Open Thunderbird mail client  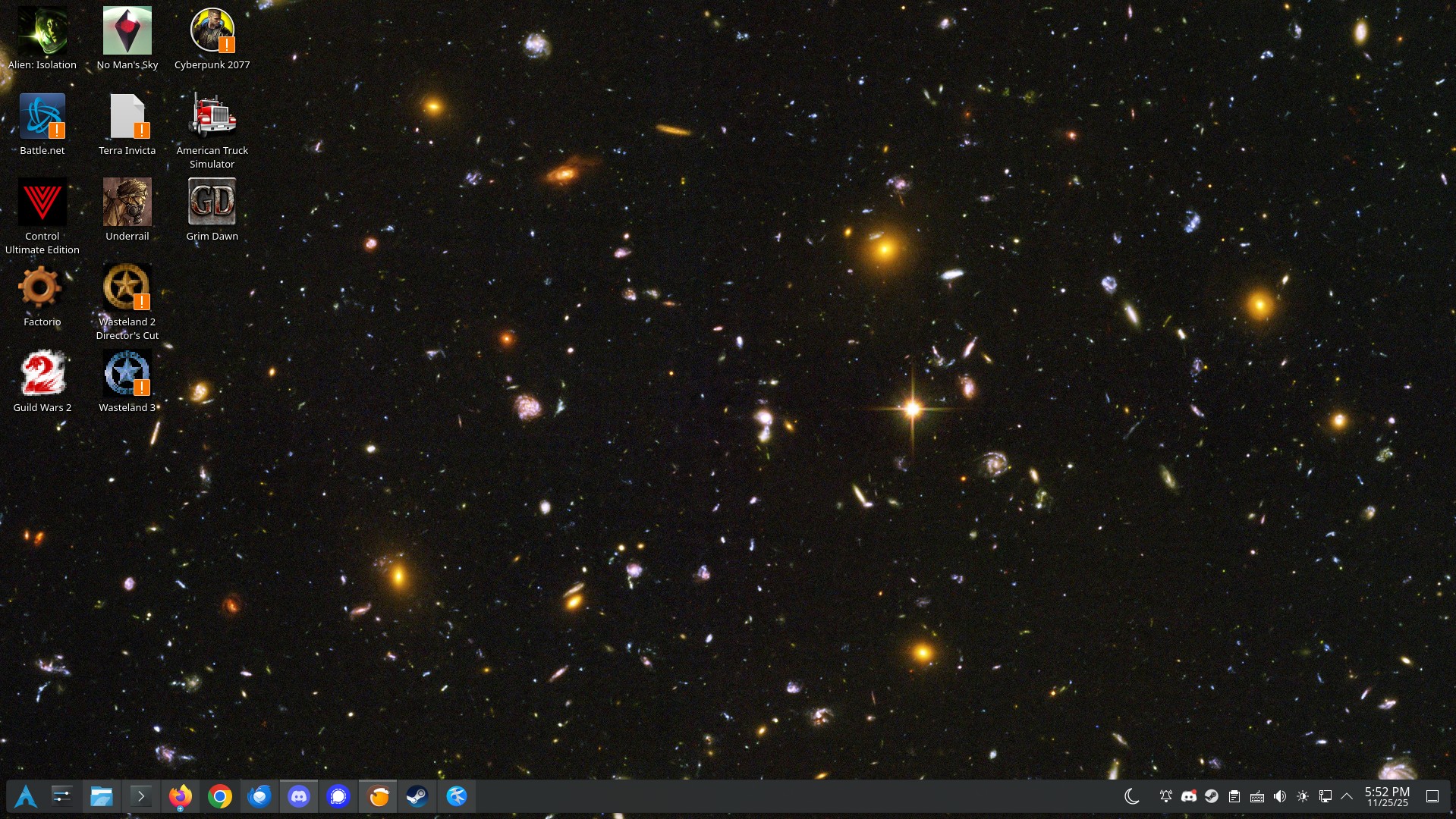point(259,796)
